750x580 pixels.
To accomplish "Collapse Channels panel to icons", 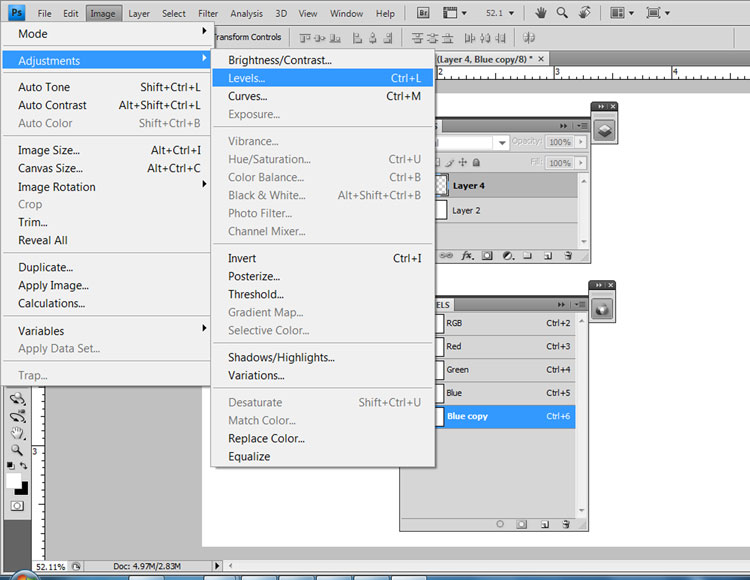I will coord(561,305).
